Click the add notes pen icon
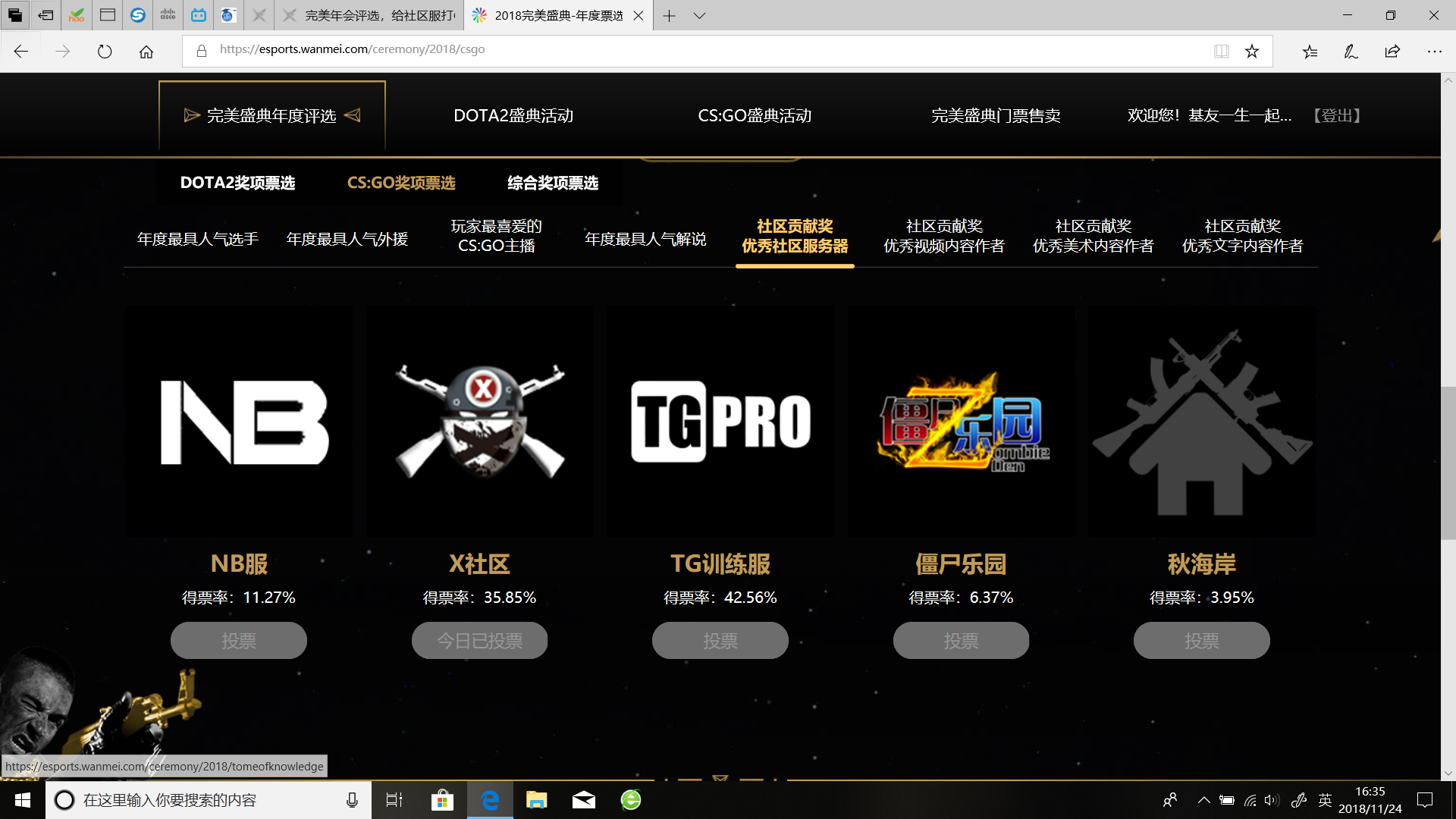The height and width of the screenshot is (819, 1456). pos(1351,52)
